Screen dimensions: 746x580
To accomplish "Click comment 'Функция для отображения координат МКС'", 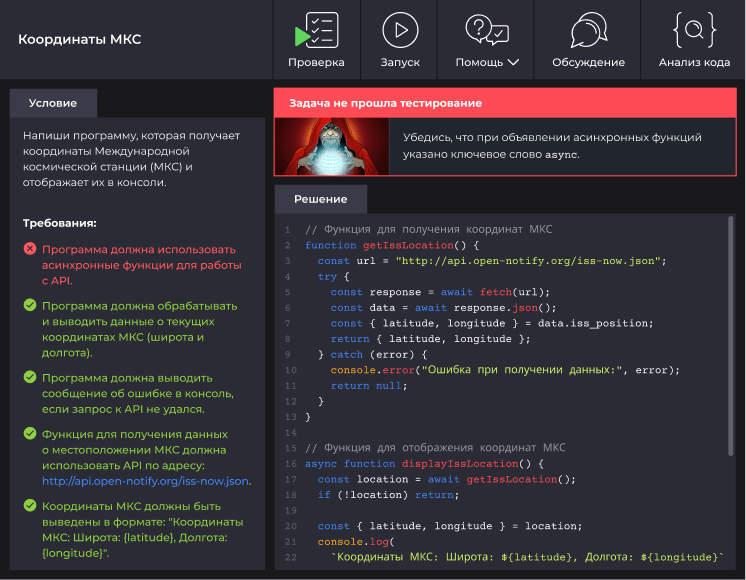I will (435, 448).
